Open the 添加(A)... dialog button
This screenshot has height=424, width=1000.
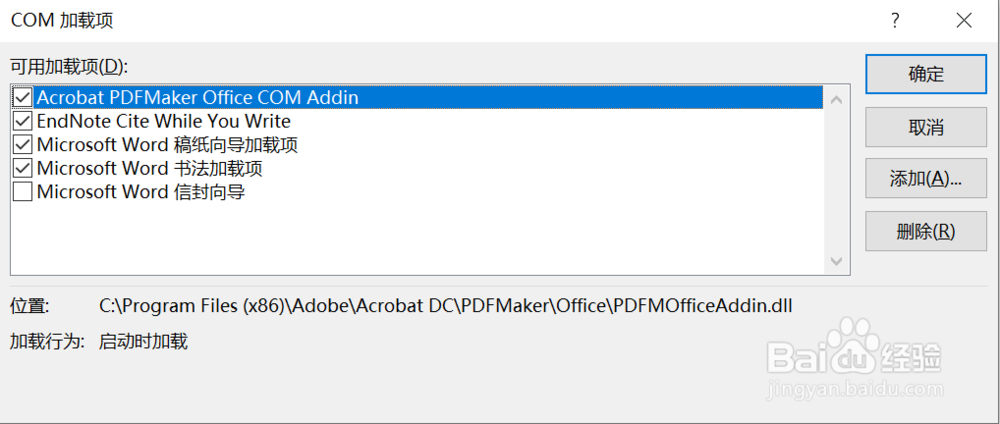pos(925,179)
